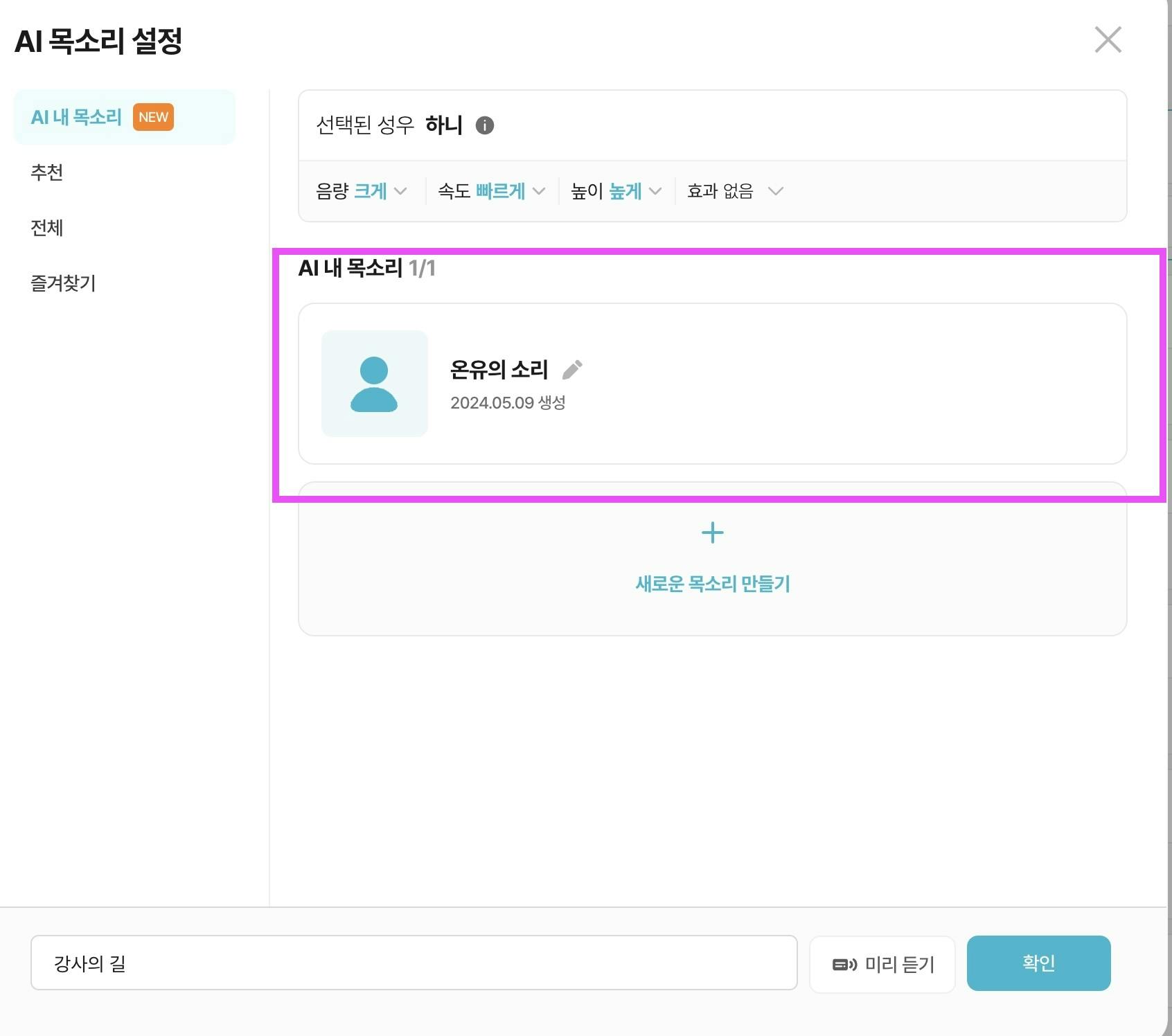Click the pencil edit icon beside 온유의 소리
The width and height of the screenshot is (1172, 1036).
pyautogui.click(x=572, y=370)
